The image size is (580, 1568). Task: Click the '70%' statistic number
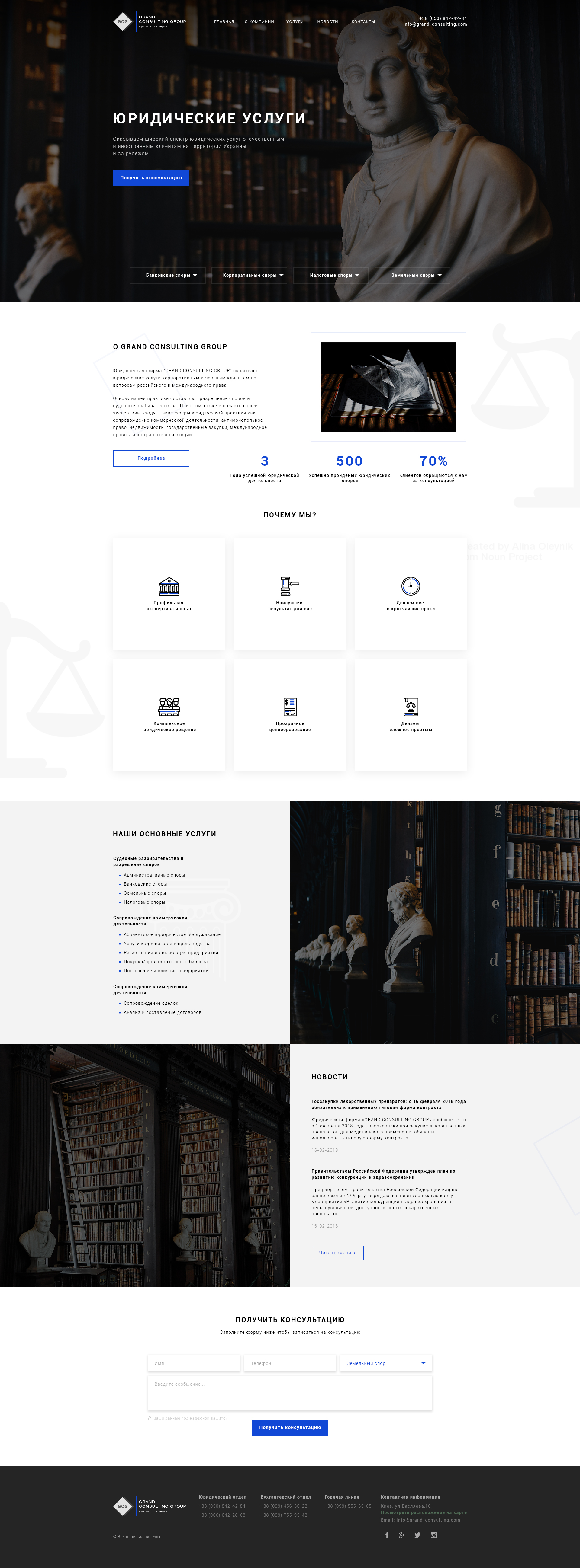[x=434, y=461]
